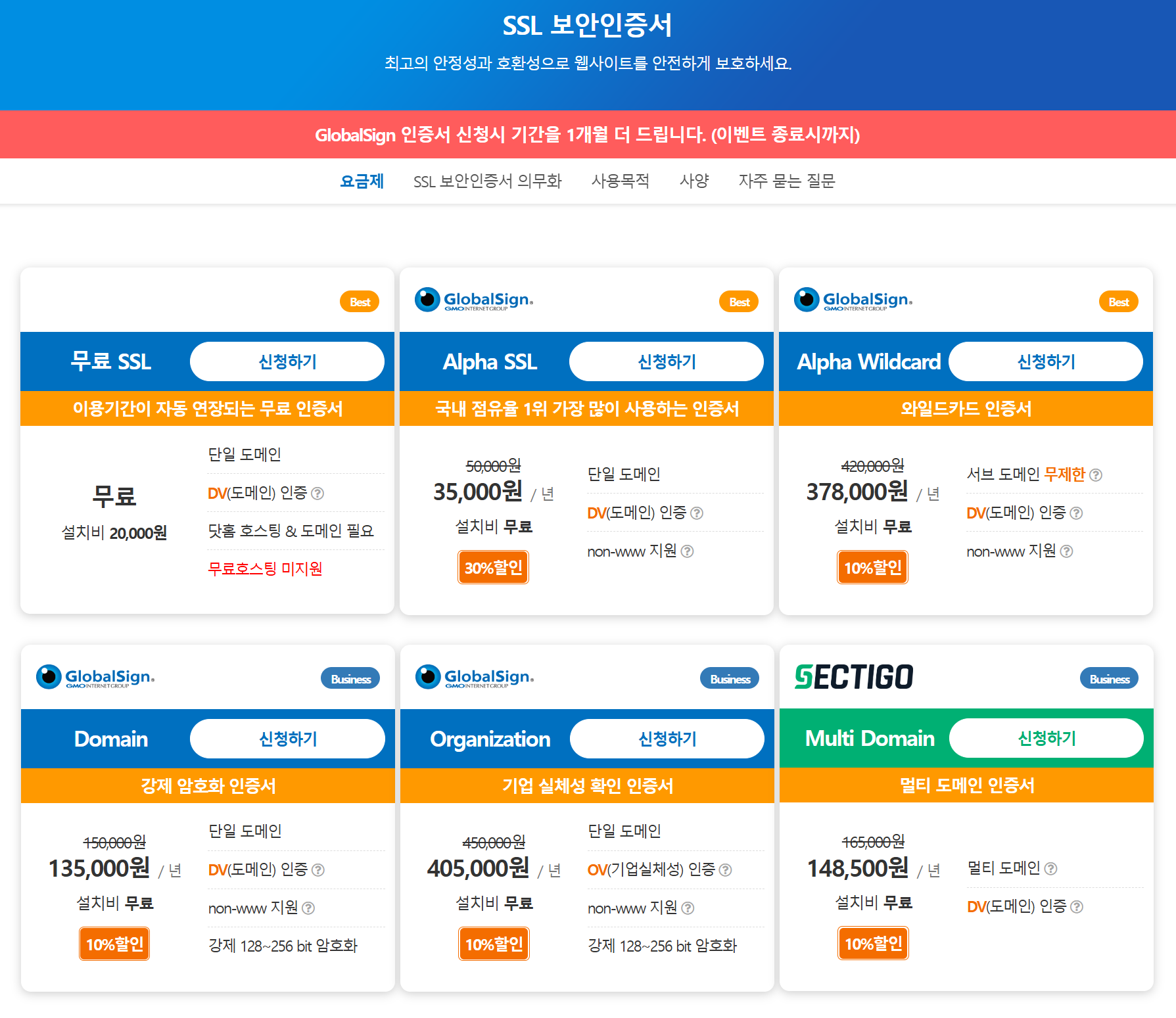Viewport: 1176px width, 1018px height.
Task: Click GlobalSign logo on Domain card
Action: pos(95,677)
